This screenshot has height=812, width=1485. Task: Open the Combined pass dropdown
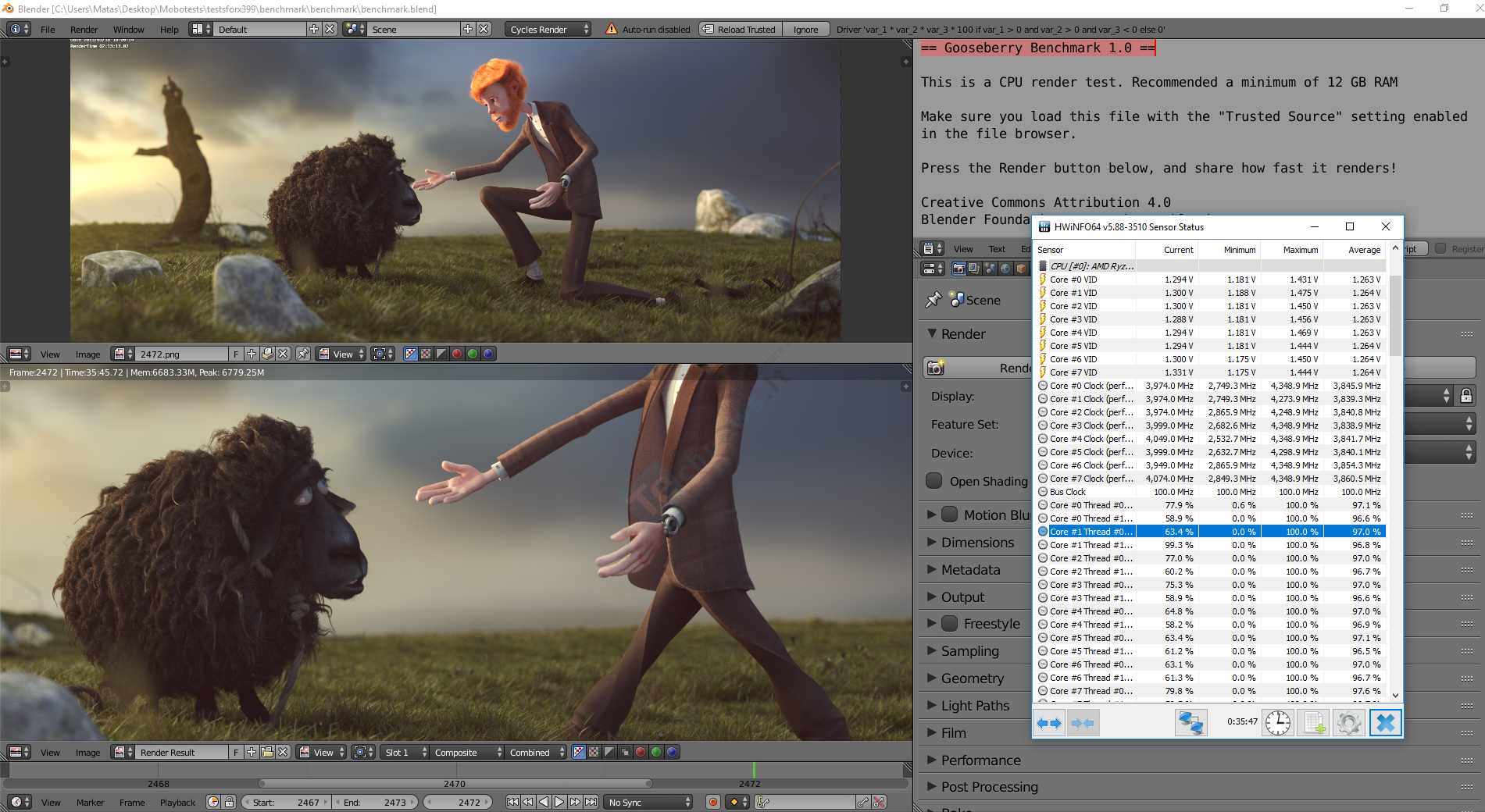pyautogui.click(x=536, y=752)
